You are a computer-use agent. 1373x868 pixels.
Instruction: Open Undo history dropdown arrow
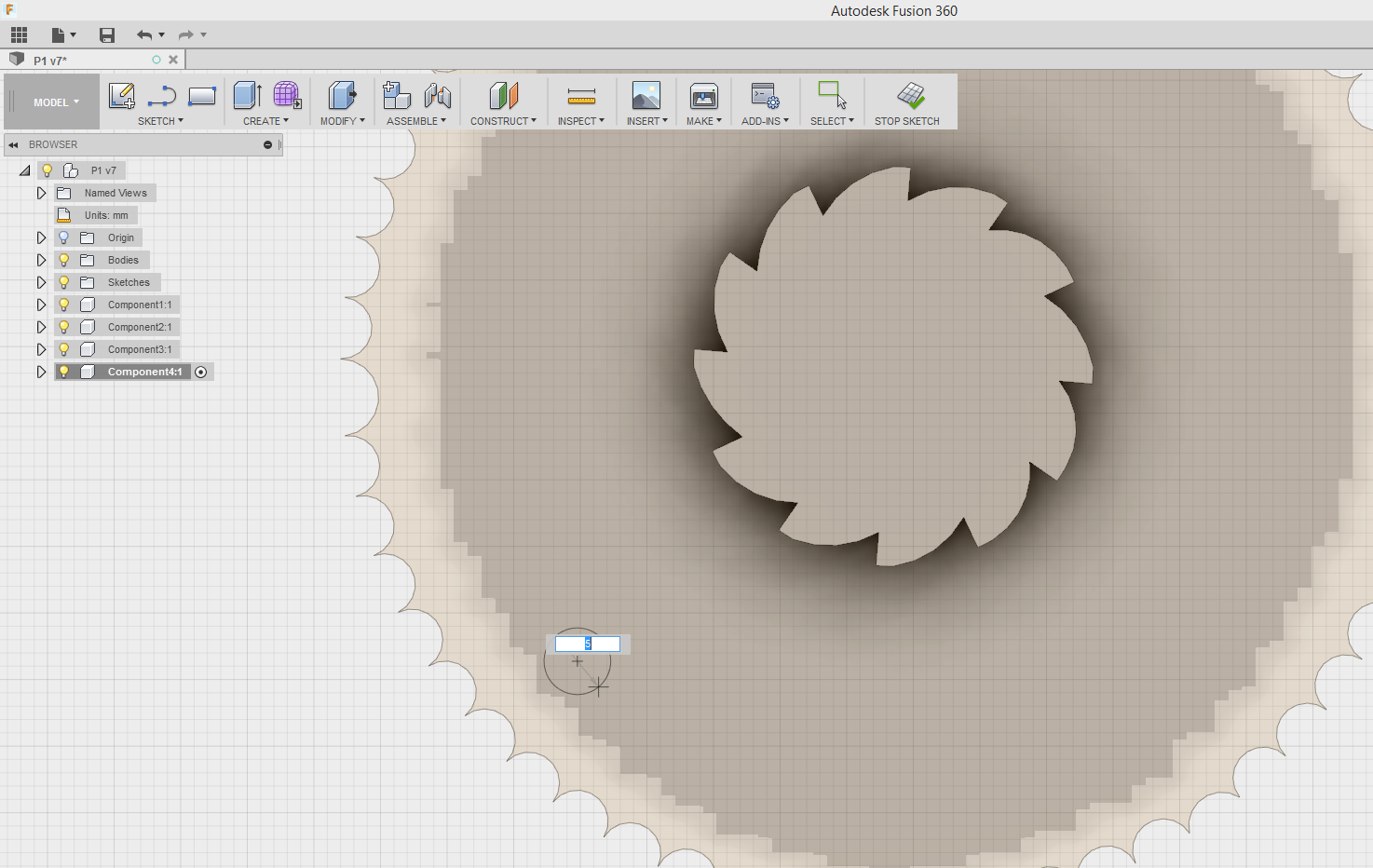[162, 35]
